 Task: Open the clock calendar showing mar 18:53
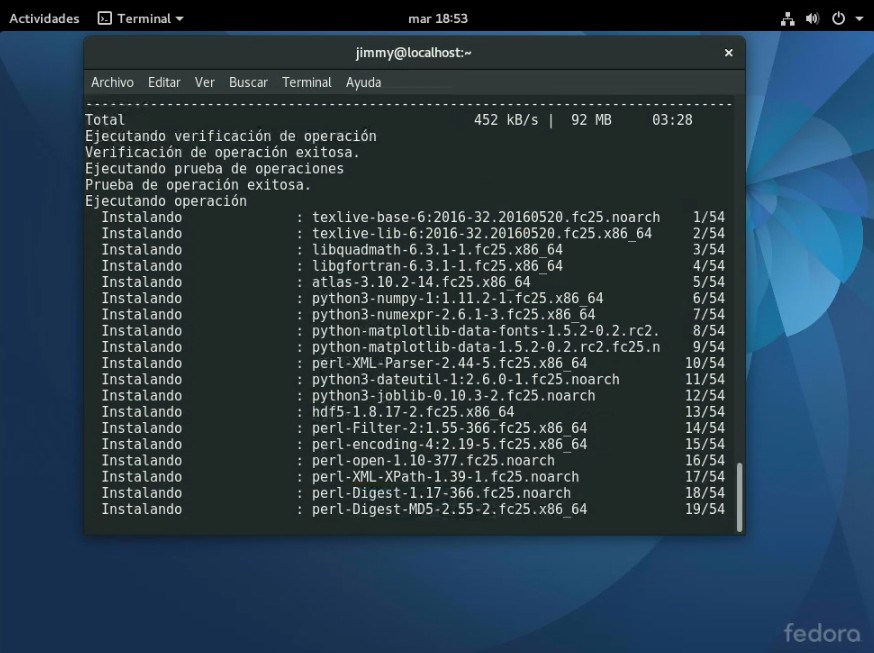point(438,18)
